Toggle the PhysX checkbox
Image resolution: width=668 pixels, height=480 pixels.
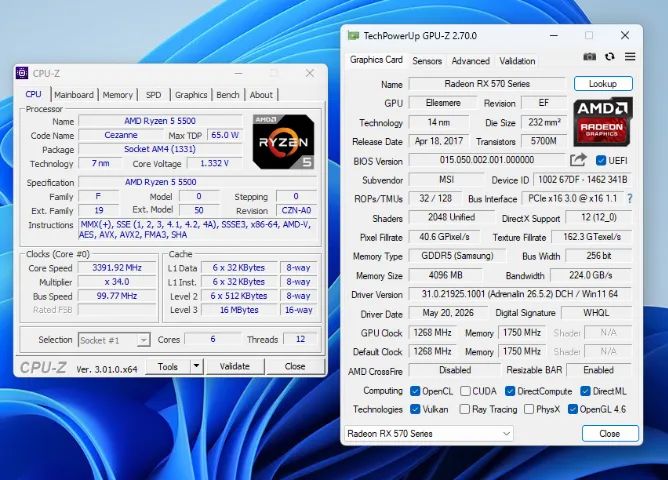[x=529, y=409]
